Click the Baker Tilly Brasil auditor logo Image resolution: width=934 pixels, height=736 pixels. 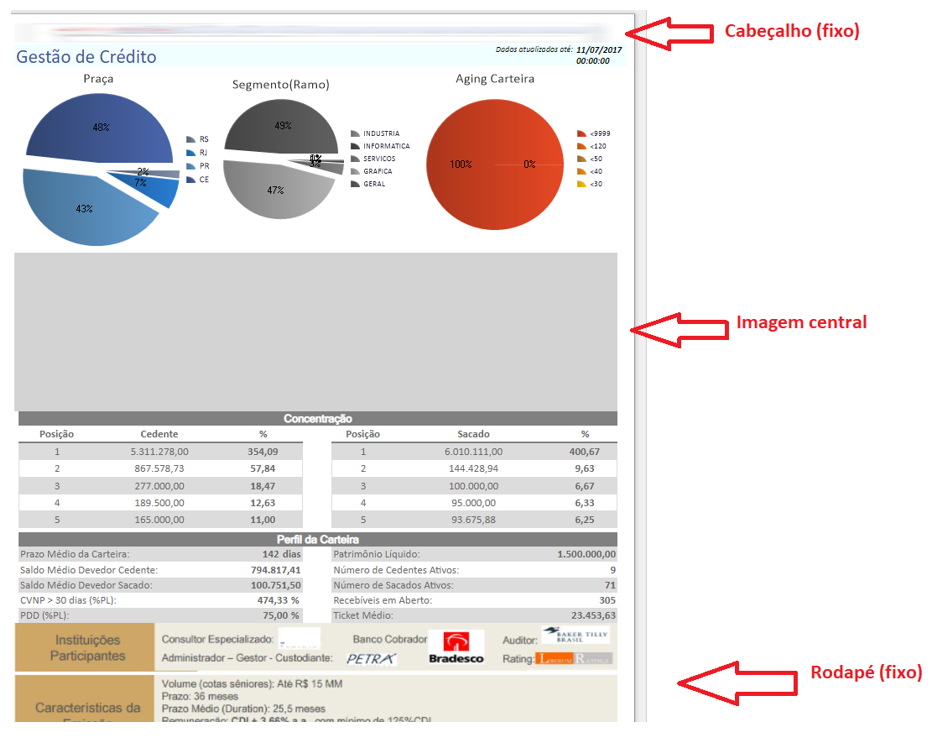click(574, 636)
